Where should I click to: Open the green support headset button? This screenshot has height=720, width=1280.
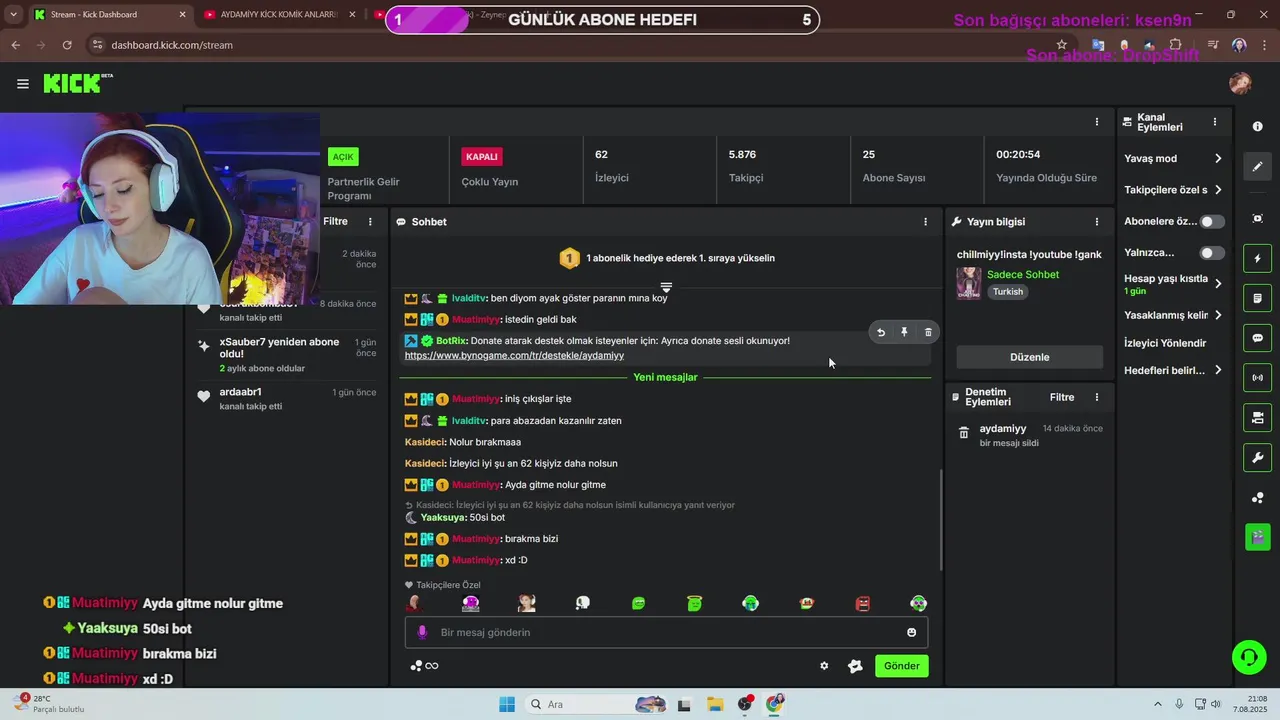pyautogui.click(x=1248, y=657)
